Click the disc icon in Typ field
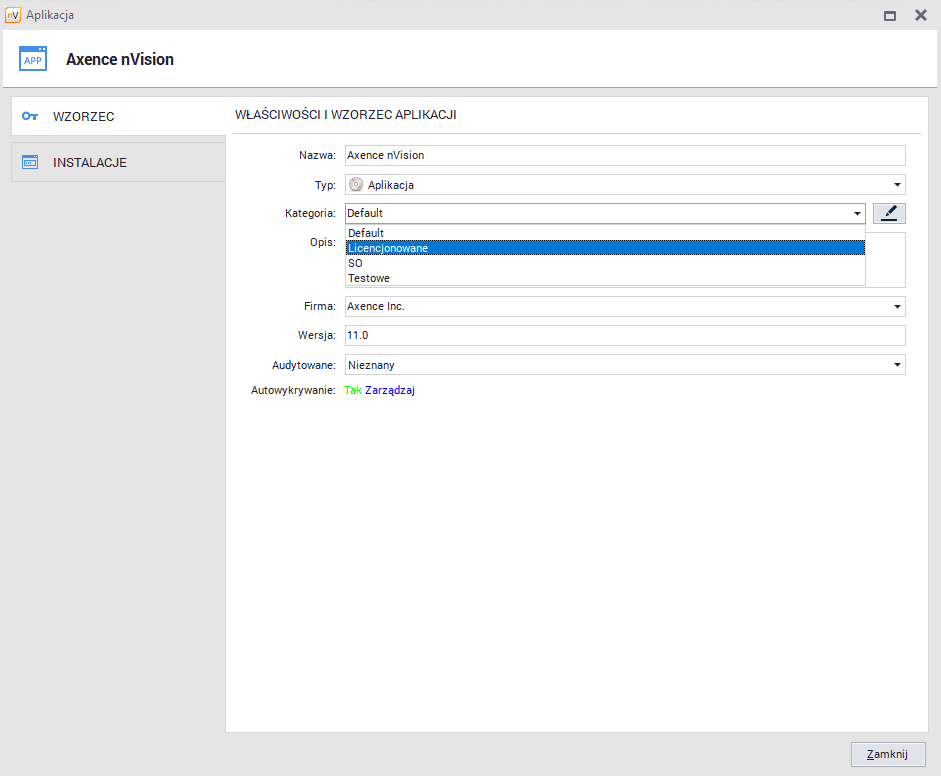The image size is (941, 776). pos(356,185)
